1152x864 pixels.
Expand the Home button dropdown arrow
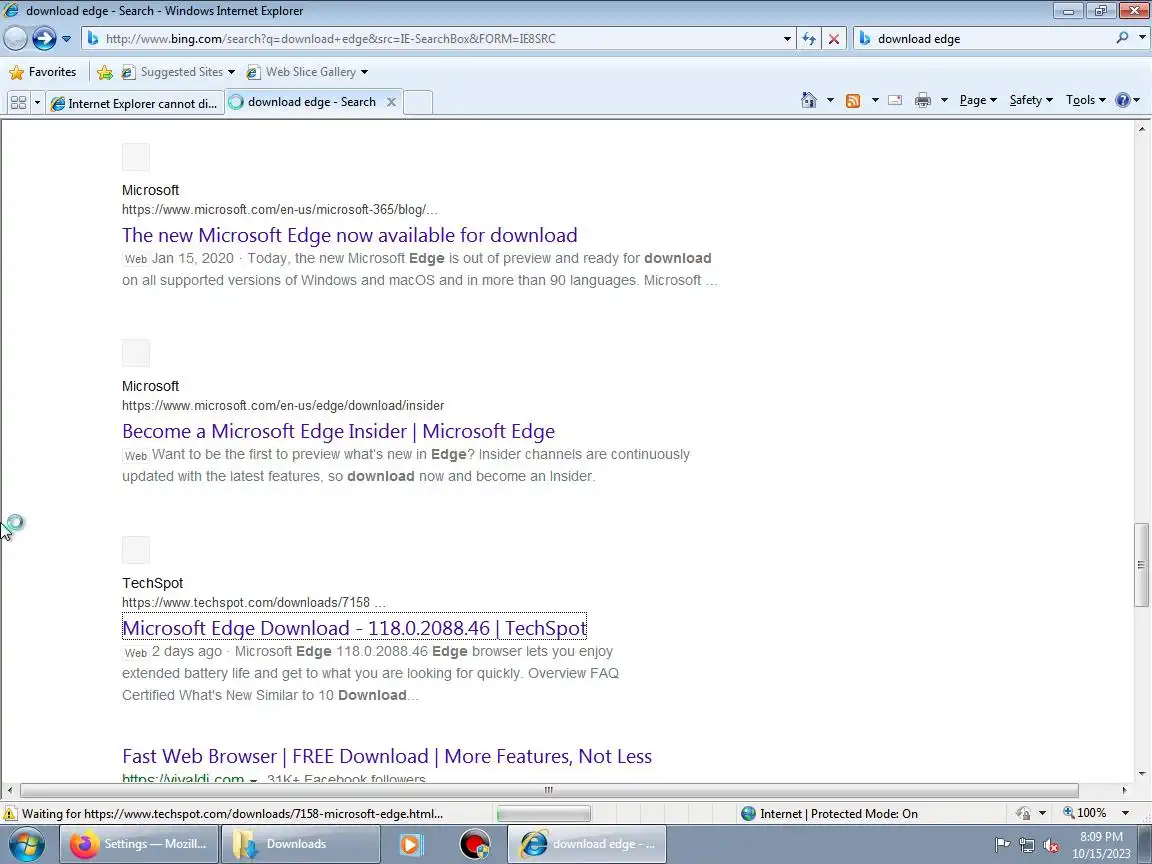click(x=830, y=100)
